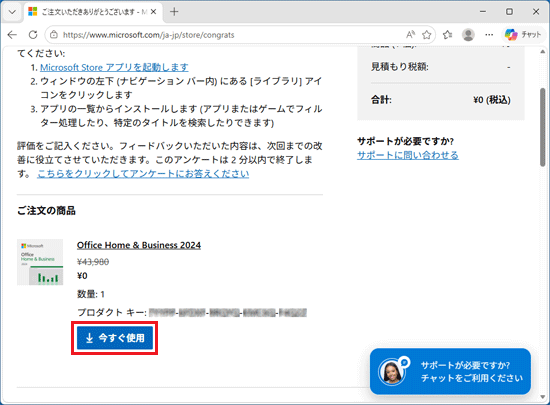550x405 pixels.
Task: Click the address bar URL
Action: [148, 35]
